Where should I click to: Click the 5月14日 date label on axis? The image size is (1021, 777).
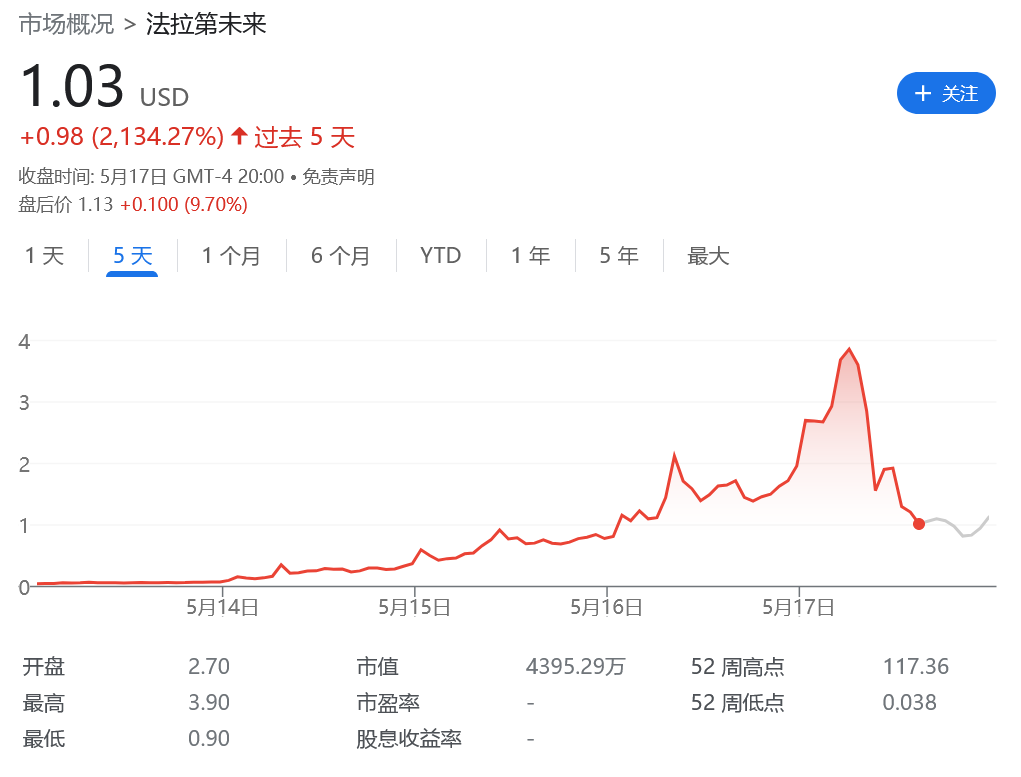coord(223,608)
